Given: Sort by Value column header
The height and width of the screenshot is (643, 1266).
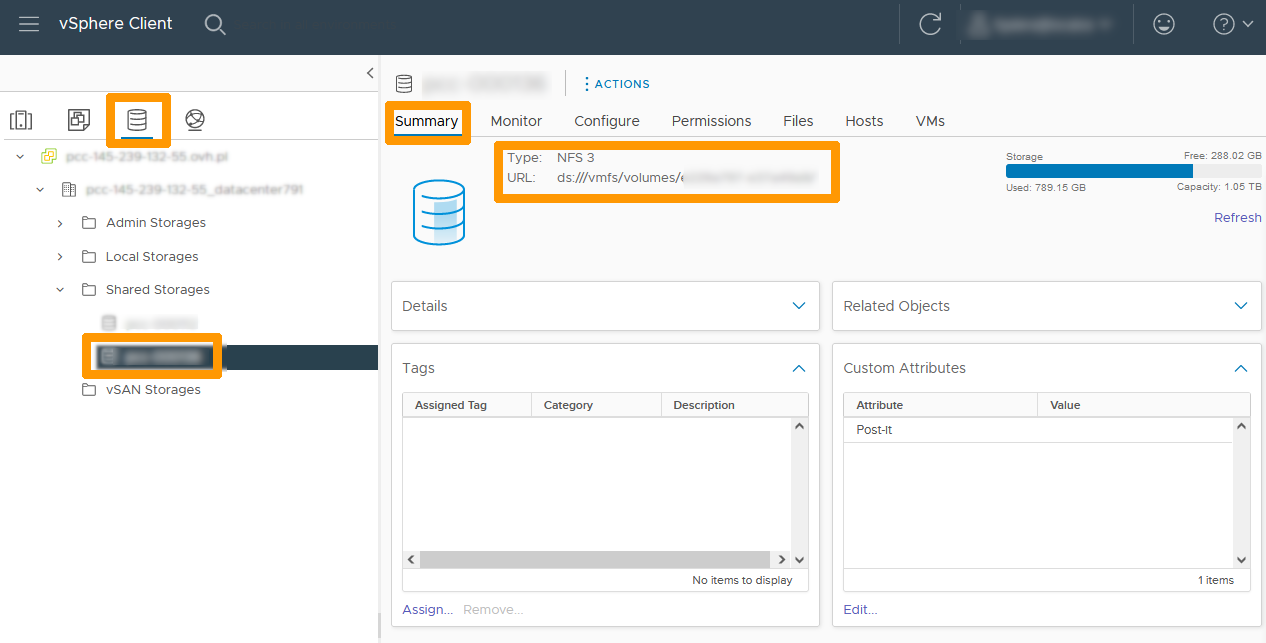Looking at the screenshot, I should click(x=1144, y=405).
